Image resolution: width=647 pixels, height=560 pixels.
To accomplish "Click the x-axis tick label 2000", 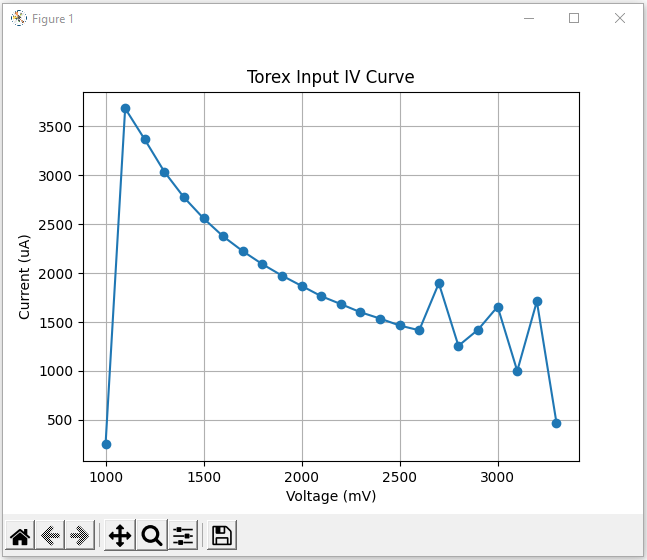I will [x=302, y=477].
